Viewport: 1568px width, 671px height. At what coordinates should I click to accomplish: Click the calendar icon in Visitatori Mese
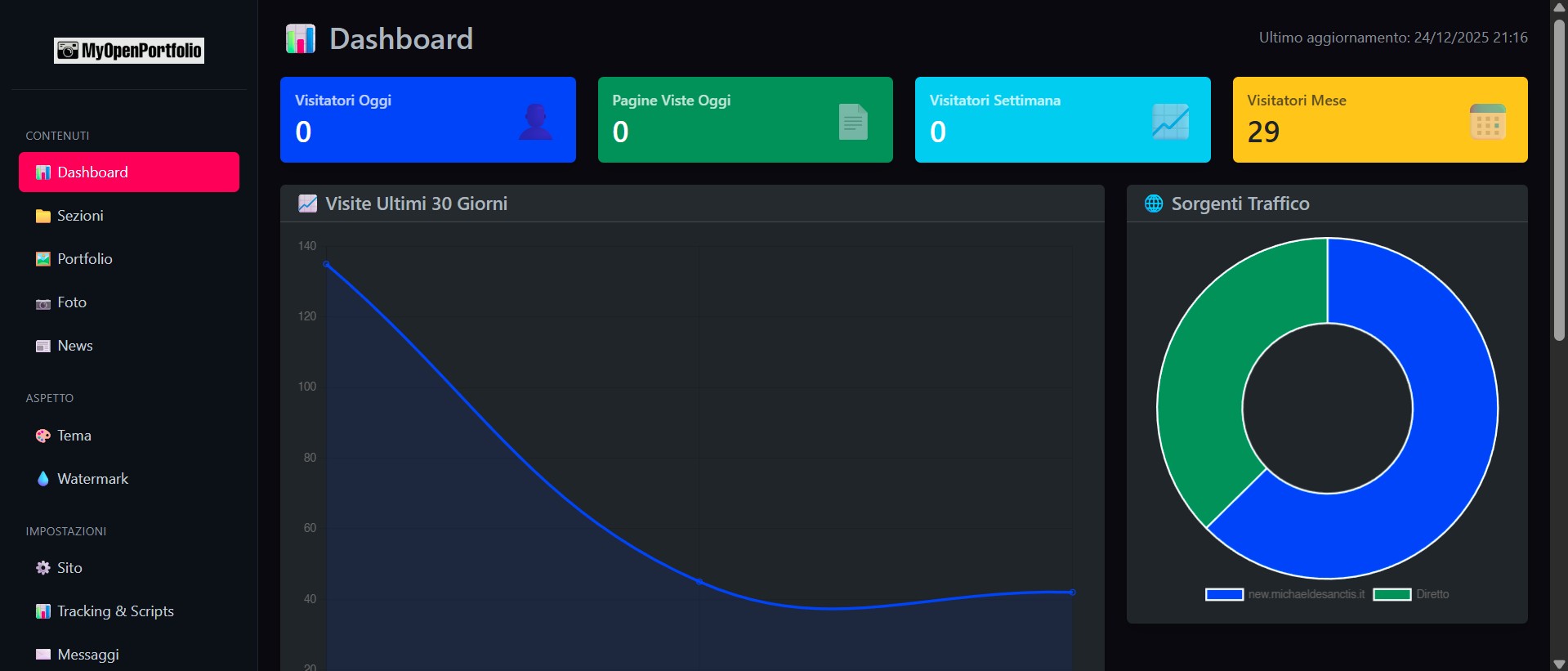(1488, 122)
